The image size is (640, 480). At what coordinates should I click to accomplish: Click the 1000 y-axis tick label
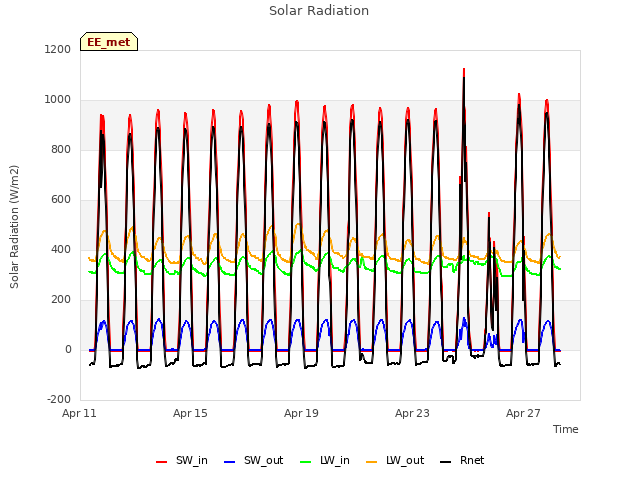[58, 100]
